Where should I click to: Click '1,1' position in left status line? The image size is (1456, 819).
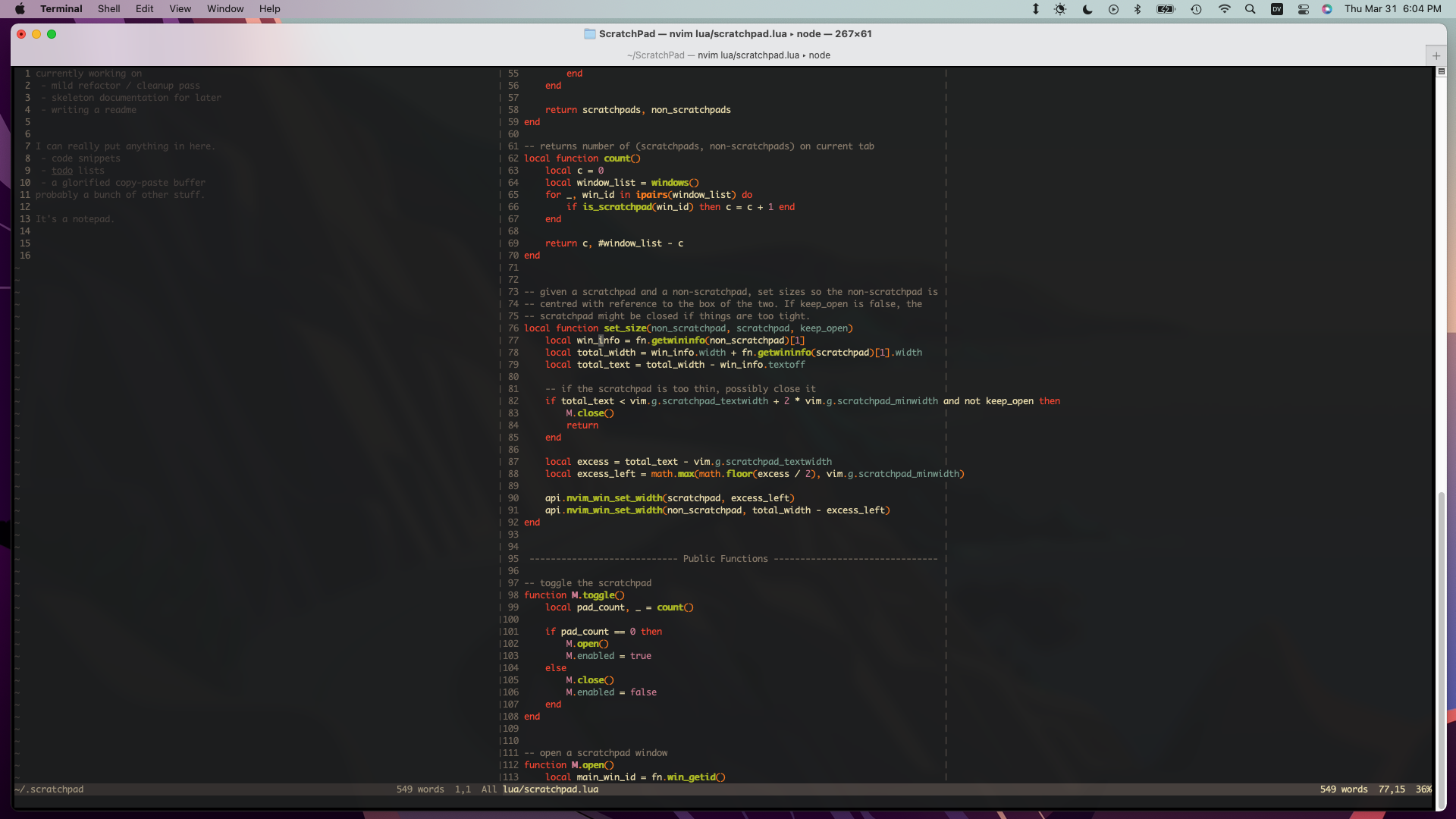(463, 789)
